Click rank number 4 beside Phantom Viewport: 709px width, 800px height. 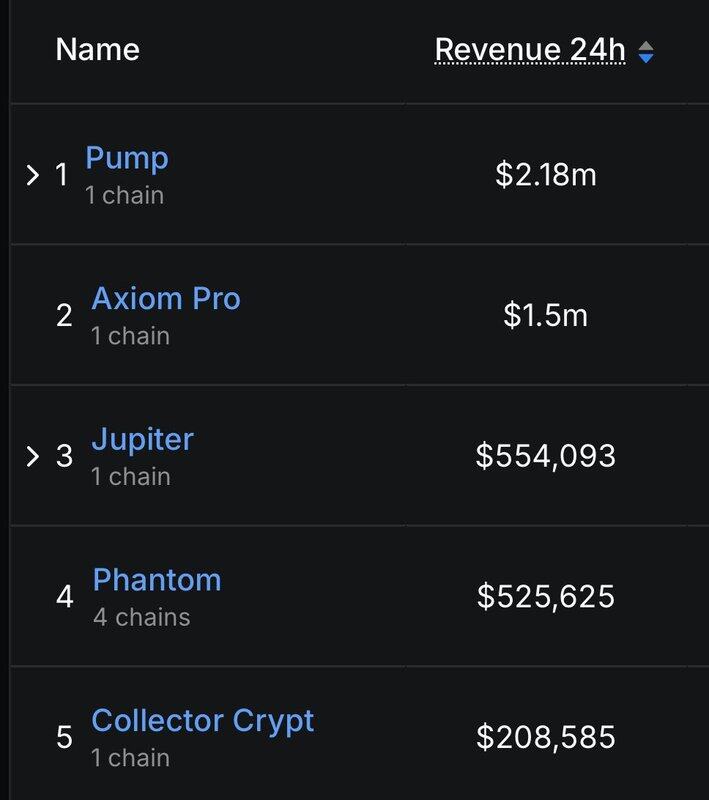[65, 596]
